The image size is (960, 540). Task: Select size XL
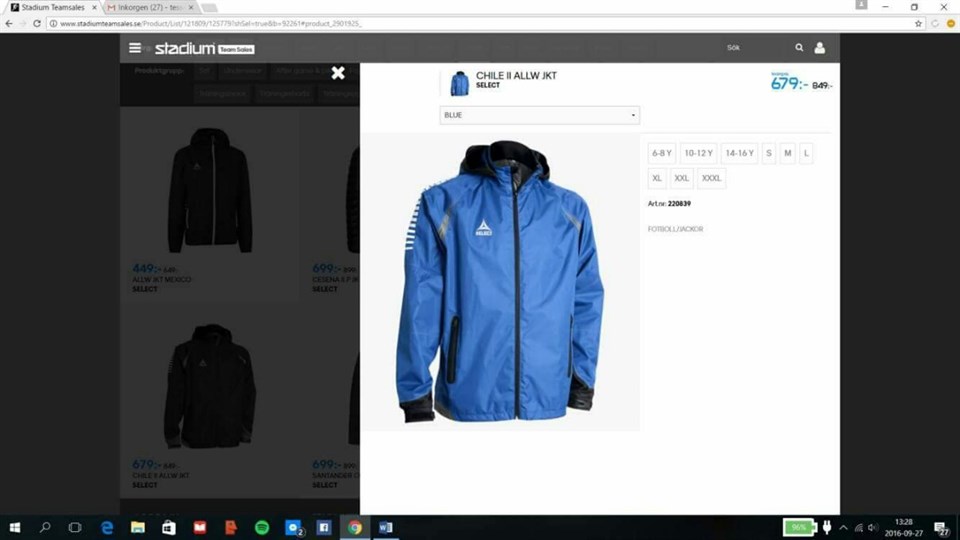[657, 178]
